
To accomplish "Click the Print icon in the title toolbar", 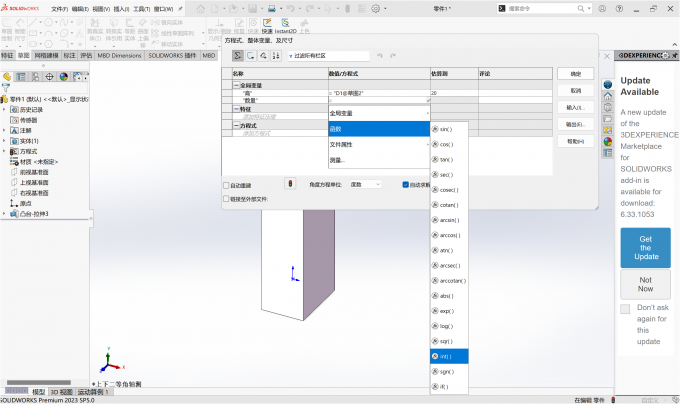I will pos(271,8).
